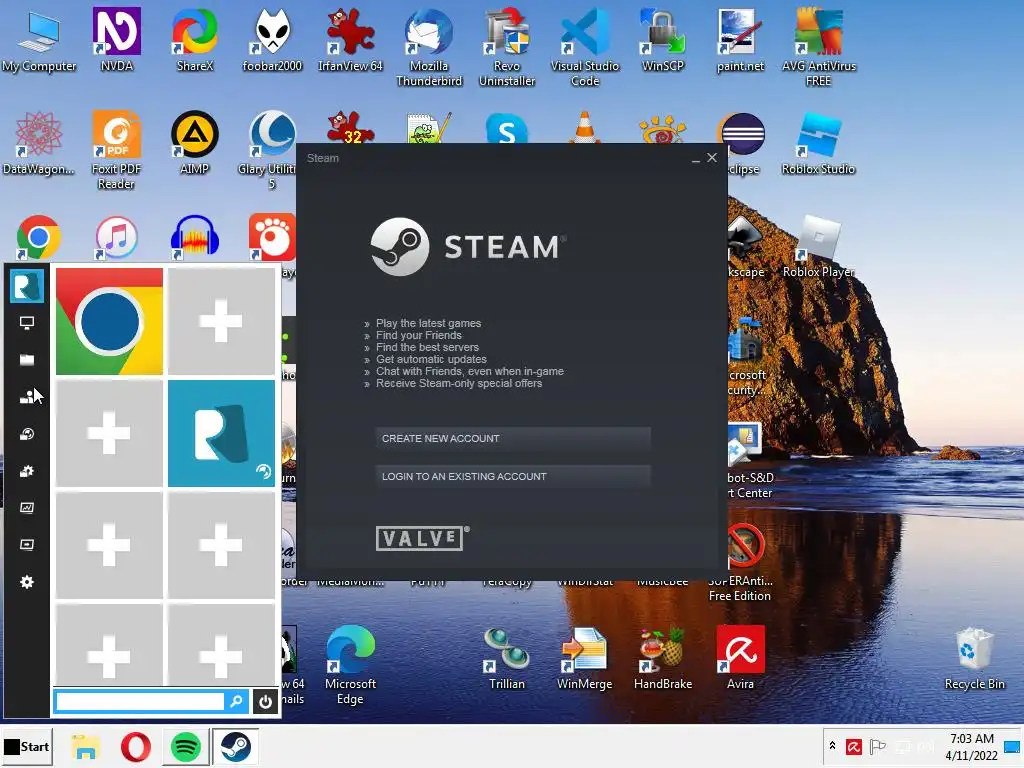Screen dimensions: 1024x768
Task: Select the My Computer desktop icon
Action: [39, 41]
